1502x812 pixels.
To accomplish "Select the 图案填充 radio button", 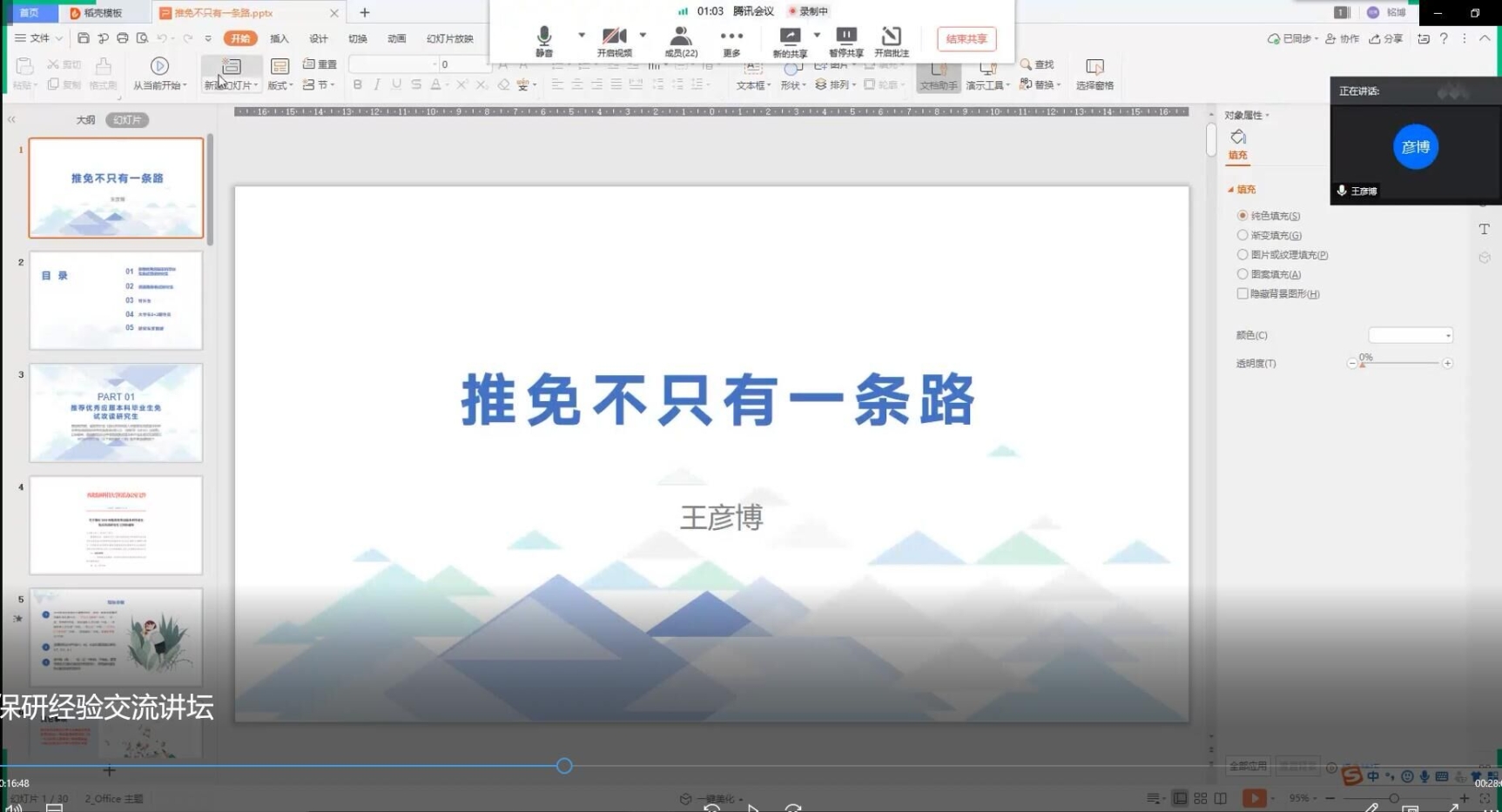I will (1243, 274).
